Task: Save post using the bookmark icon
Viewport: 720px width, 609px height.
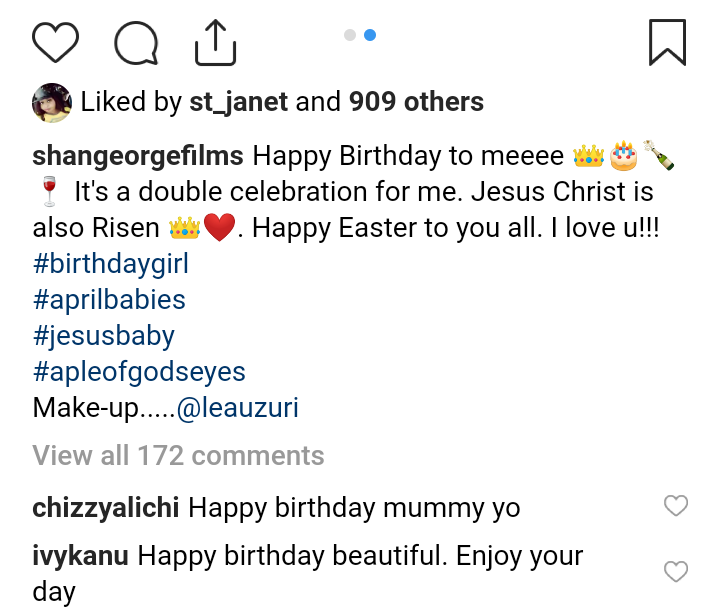Action: [x=667, y=43]
